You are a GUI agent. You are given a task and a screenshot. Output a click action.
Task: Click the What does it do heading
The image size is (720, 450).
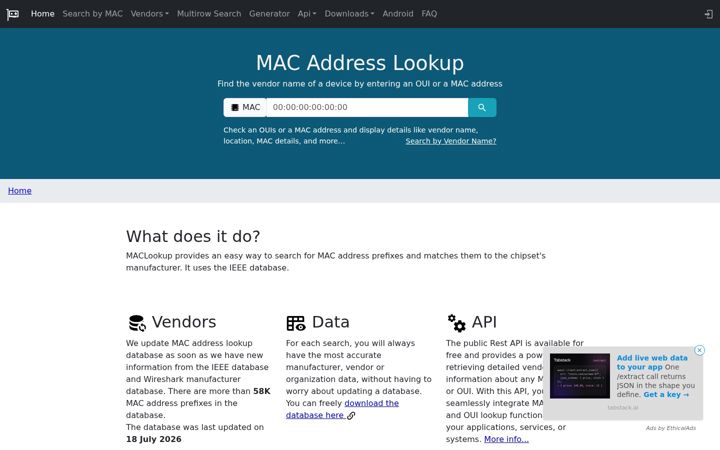point(193,236)
